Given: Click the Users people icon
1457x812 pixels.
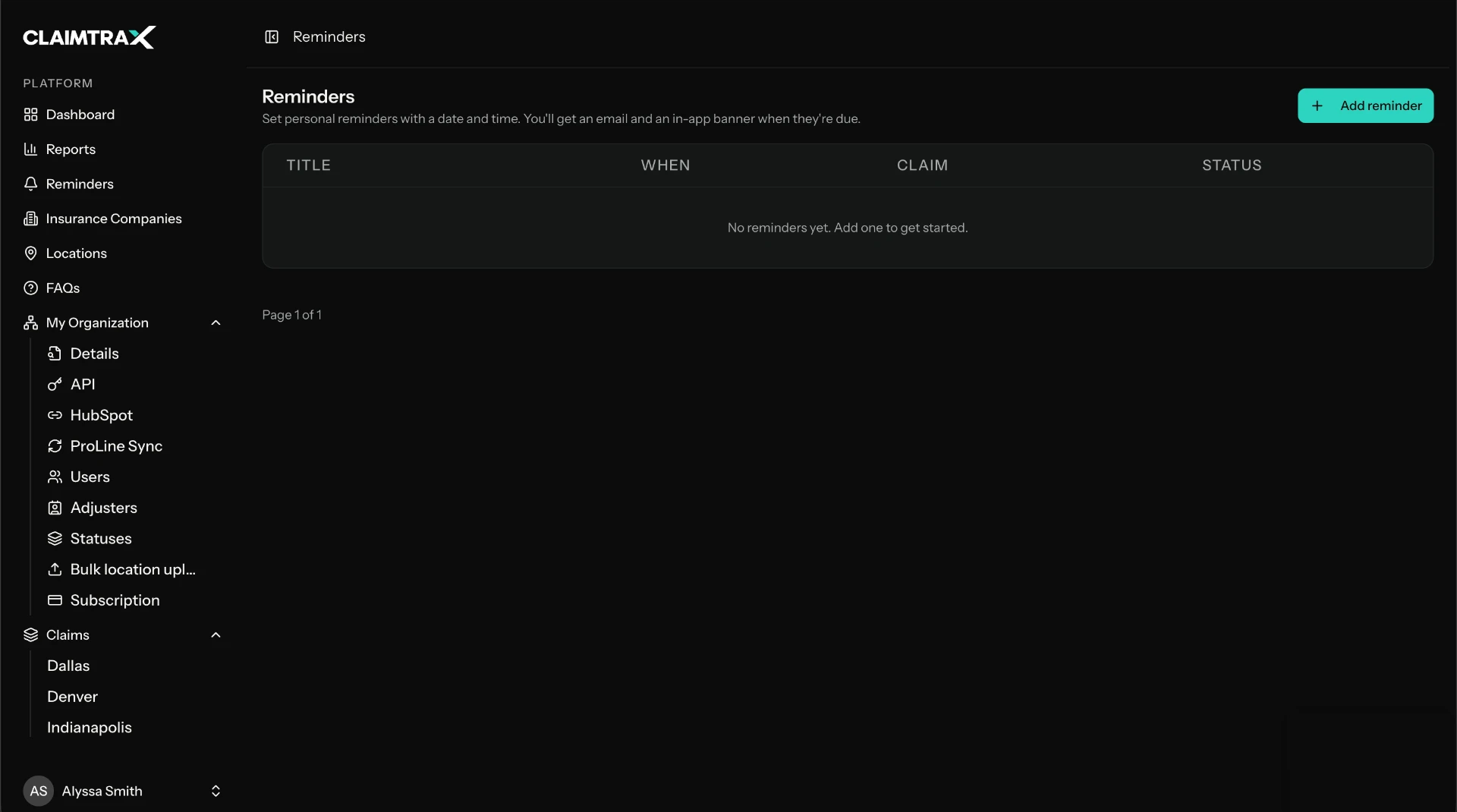Looking at the screenshot, I should 55,477.
